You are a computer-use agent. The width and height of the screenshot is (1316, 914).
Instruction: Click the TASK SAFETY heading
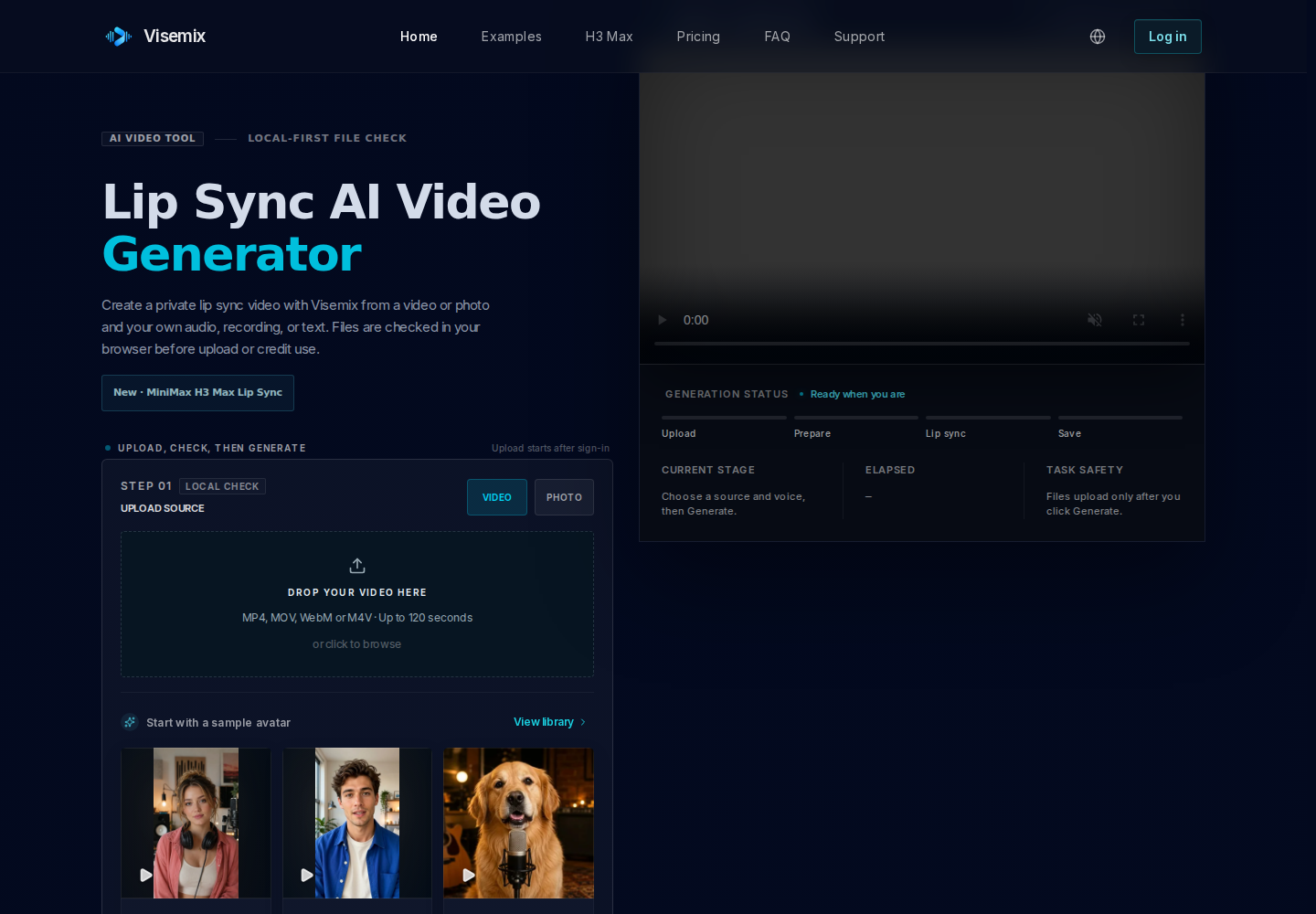1085,470
